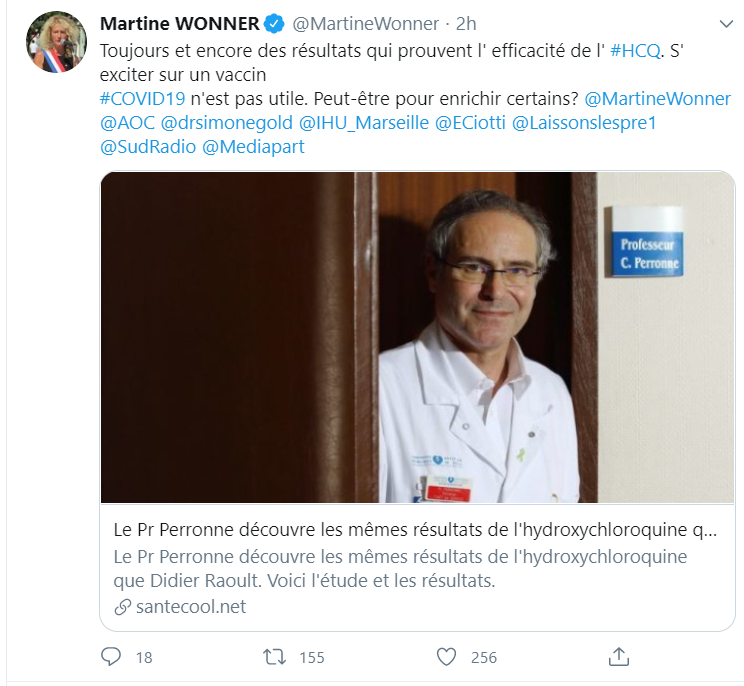The height and width of the screenshot is (686, 744).
Task: Open the 2h tweet timestamp
Action: tap(466, 24)
